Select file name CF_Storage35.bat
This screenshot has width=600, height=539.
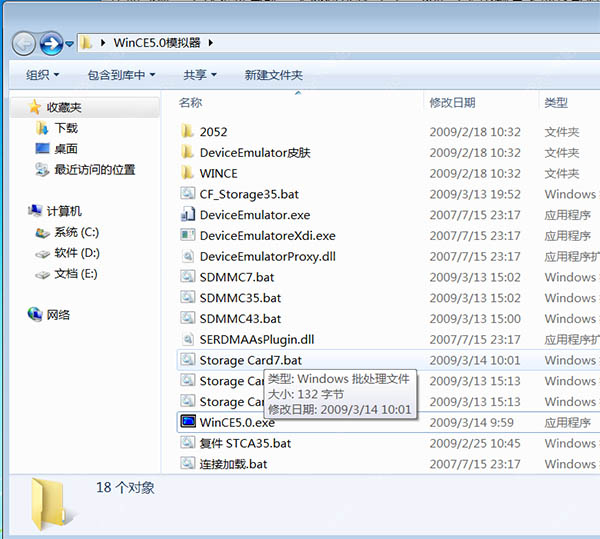(x=249, y=194)
